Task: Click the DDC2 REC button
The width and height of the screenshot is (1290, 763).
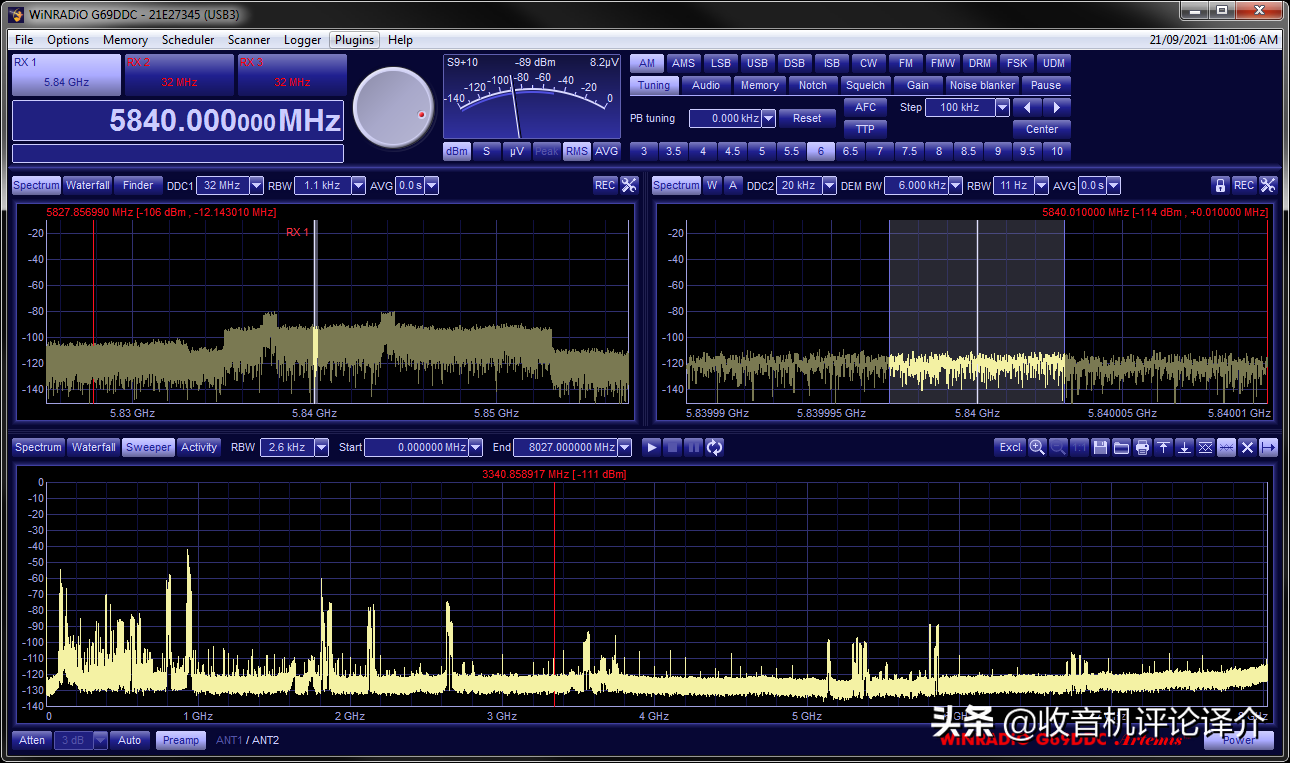Action: click(x=1244, y=185)
